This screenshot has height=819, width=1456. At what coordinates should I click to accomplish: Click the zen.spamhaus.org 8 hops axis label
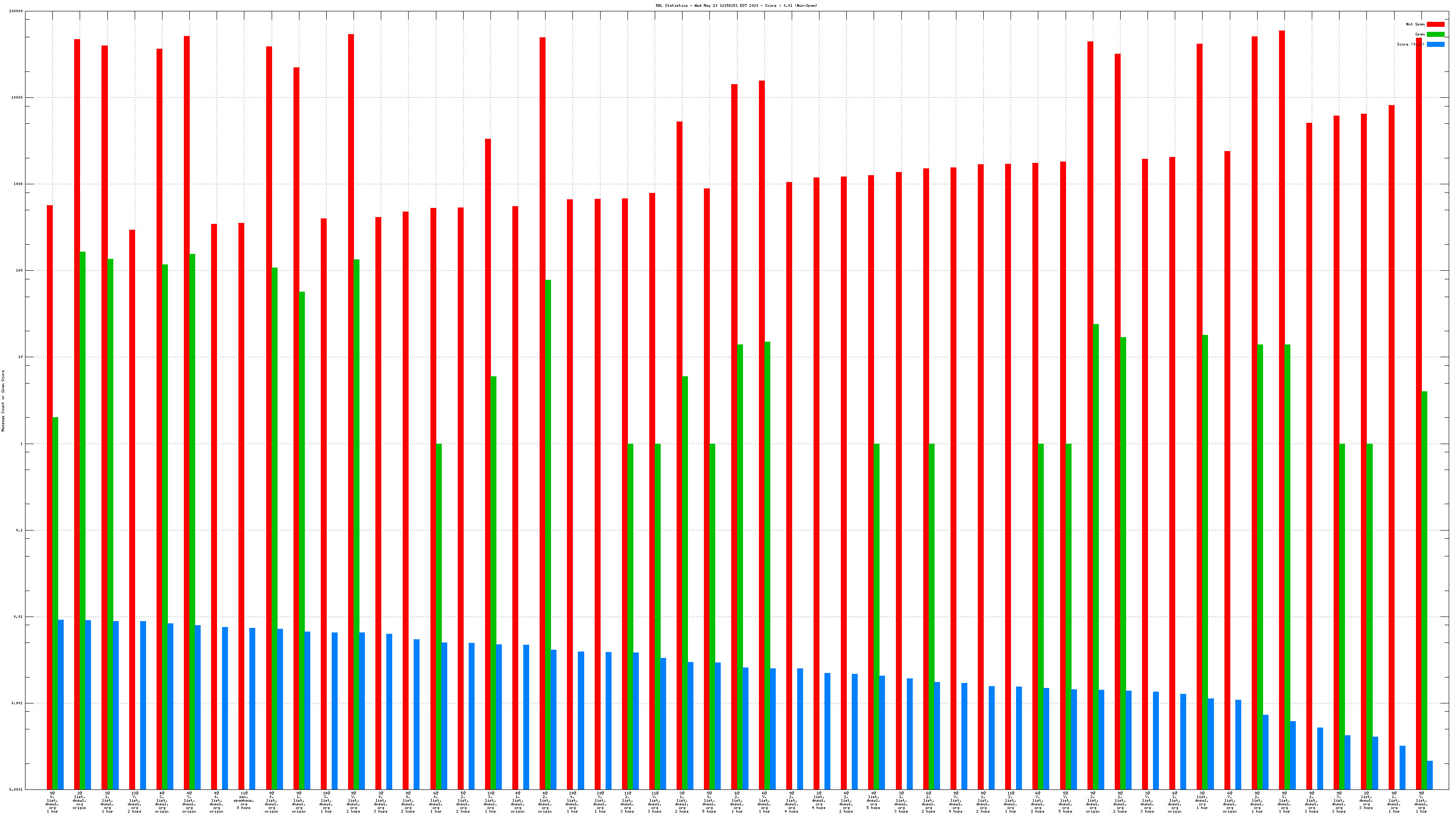pyautogui.click(x=243, y=800)
